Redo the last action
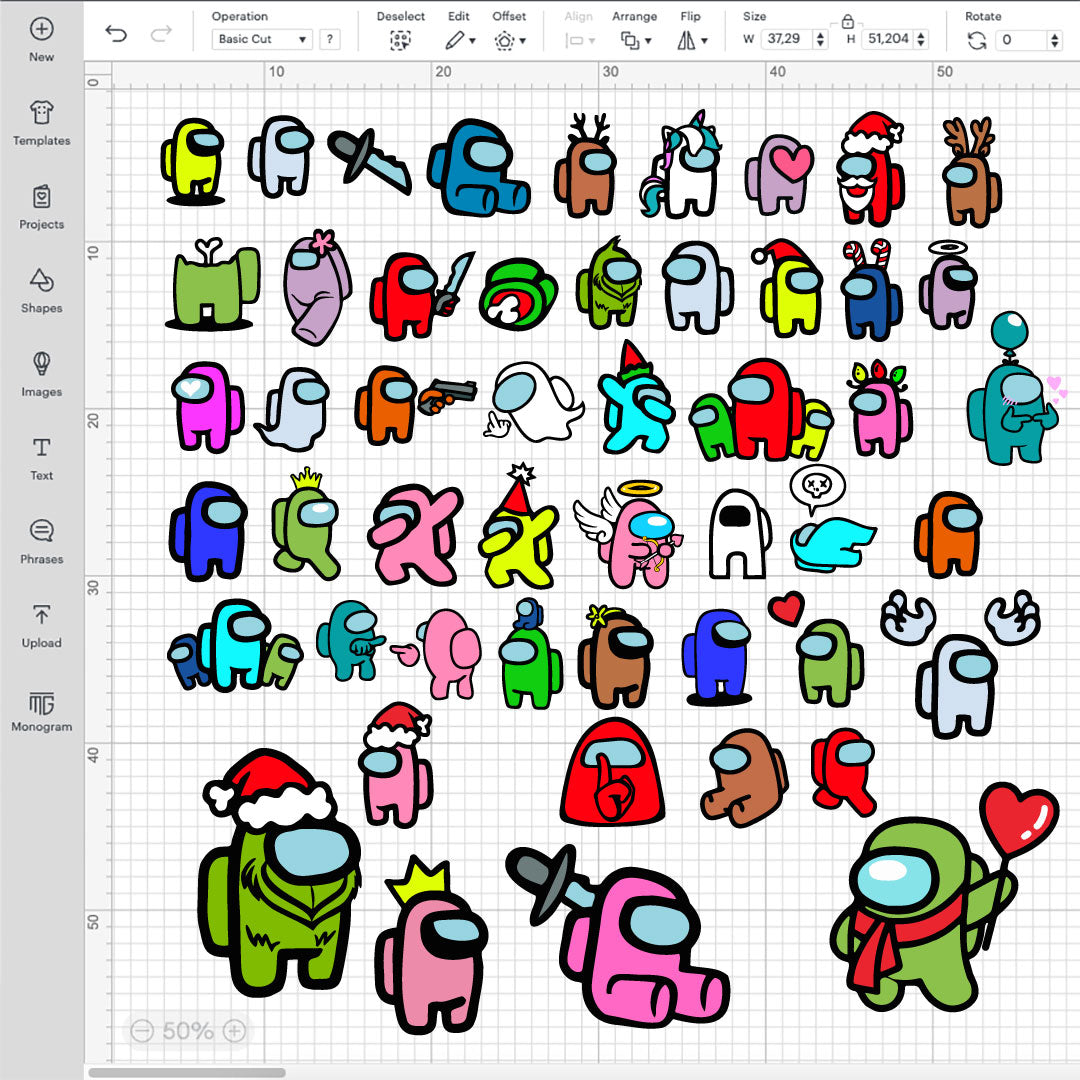The height and width of the screenshot is (1080, 1080). [x=161, y=33]
